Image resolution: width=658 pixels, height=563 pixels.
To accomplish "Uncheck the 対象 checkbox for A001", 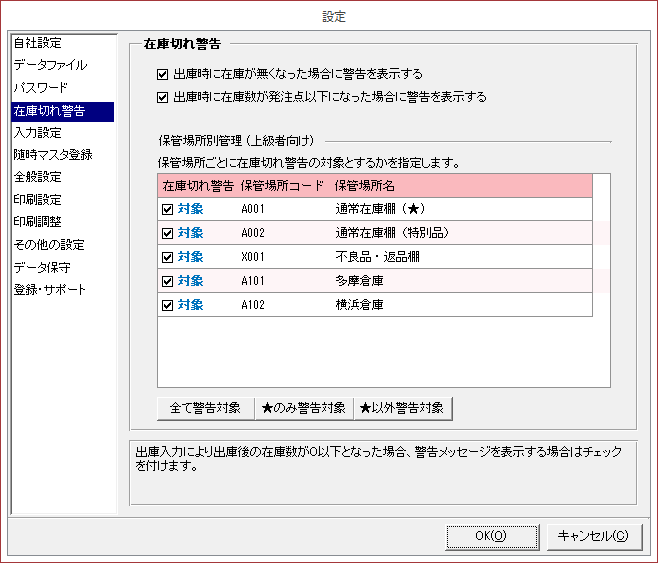I will (167, 209).
